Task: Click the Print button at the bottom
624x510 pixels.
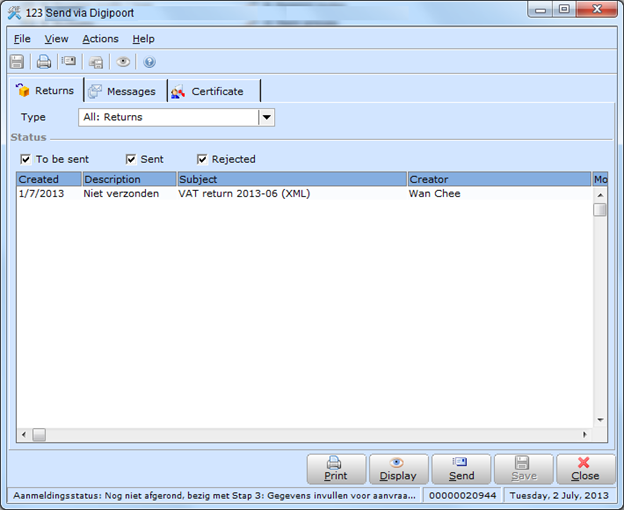Action: pos(336,469)
